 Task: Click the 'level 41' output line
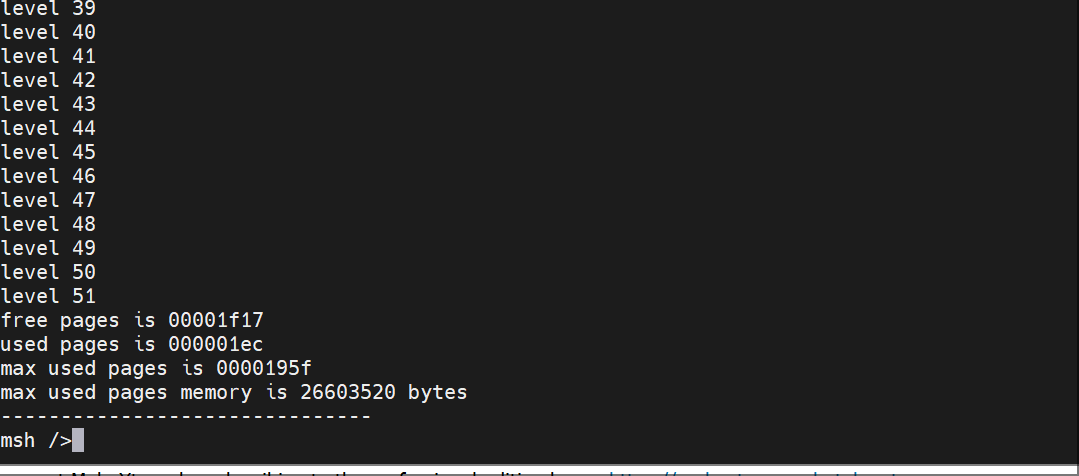tap(48, 56)
